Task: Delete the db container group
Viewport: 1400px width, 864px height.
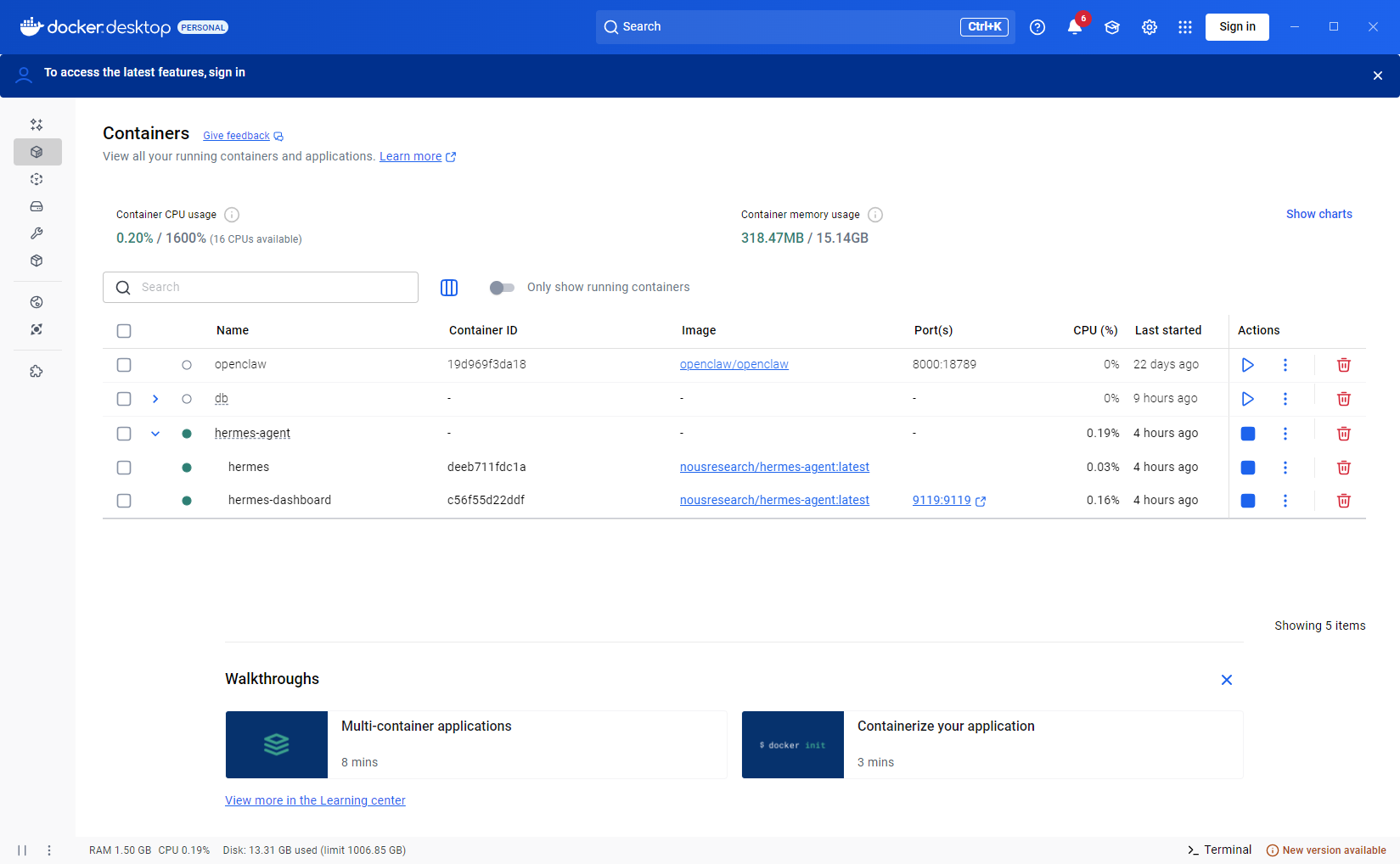Action: pos(1343,399)
